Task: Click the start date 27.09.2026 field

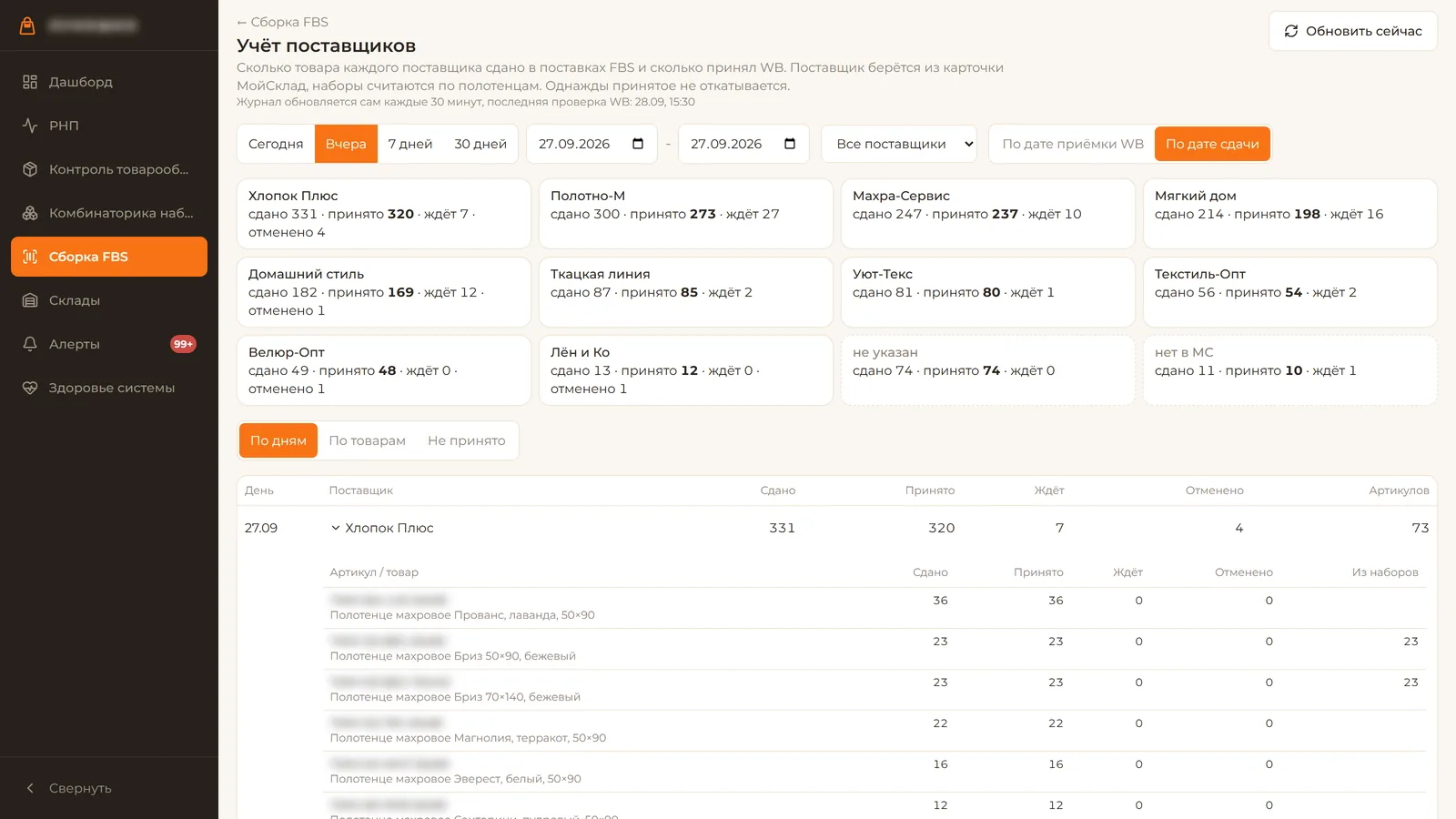Action: (591, 144)
